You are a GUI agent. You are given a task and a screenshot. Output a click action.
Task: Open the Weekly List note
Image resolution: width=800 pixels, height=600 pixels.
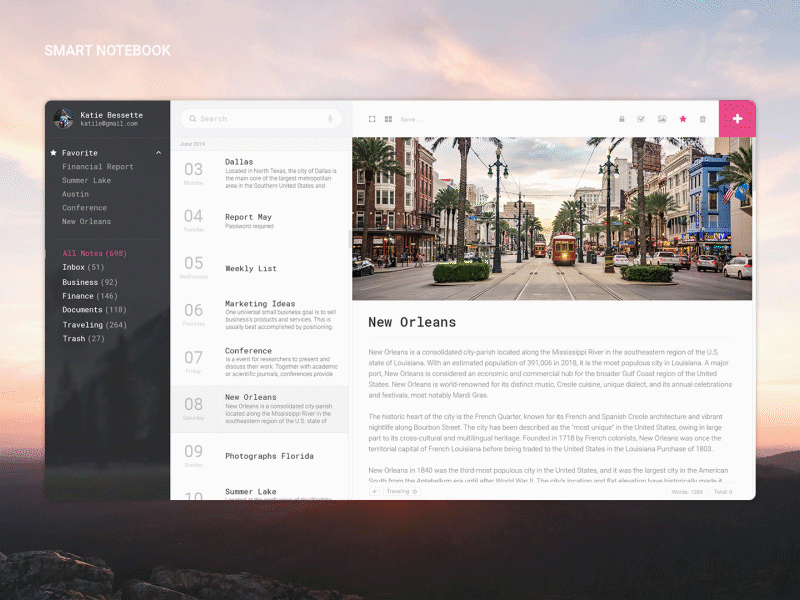pos(259,268)
